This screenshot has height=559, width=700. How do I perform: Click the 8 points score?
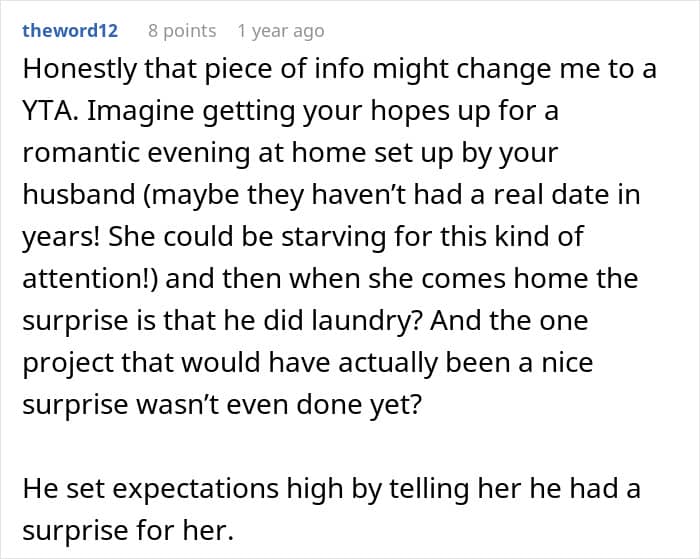point(182,31)
